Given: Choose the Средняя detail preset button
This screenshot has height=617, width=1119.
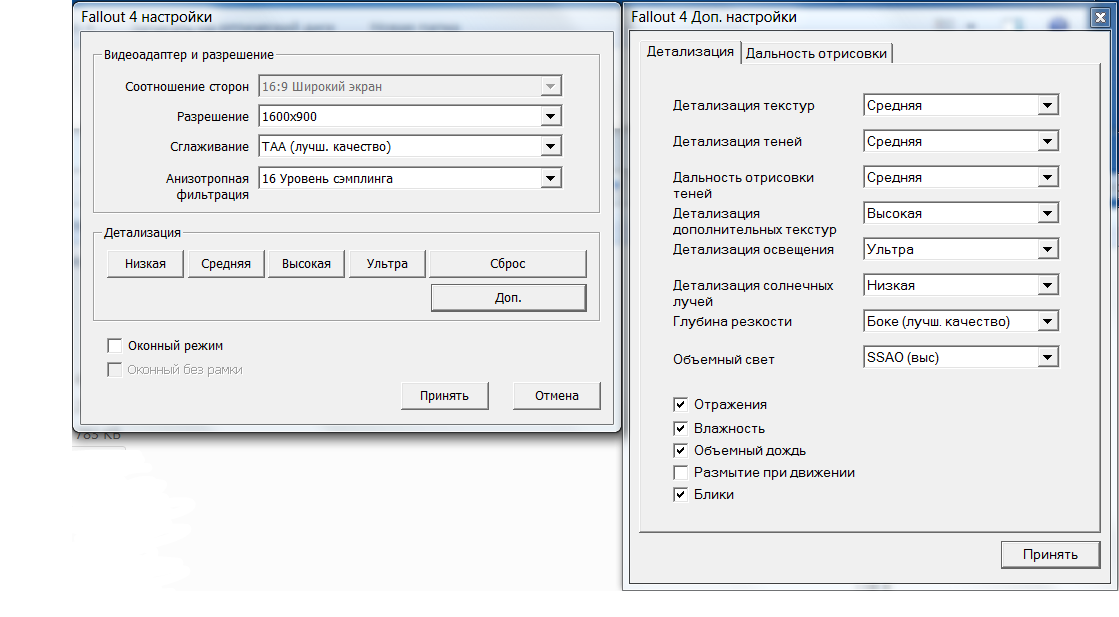Looking at the screenshot, I should coord(226,263).
